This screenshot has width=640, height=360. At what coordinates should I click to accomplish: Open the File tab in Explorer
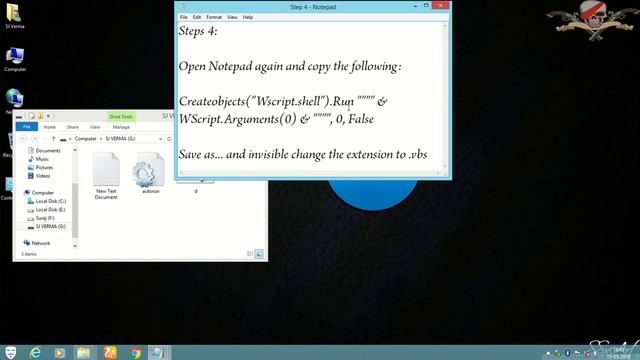pyautogui.click(x=27, y=127)
